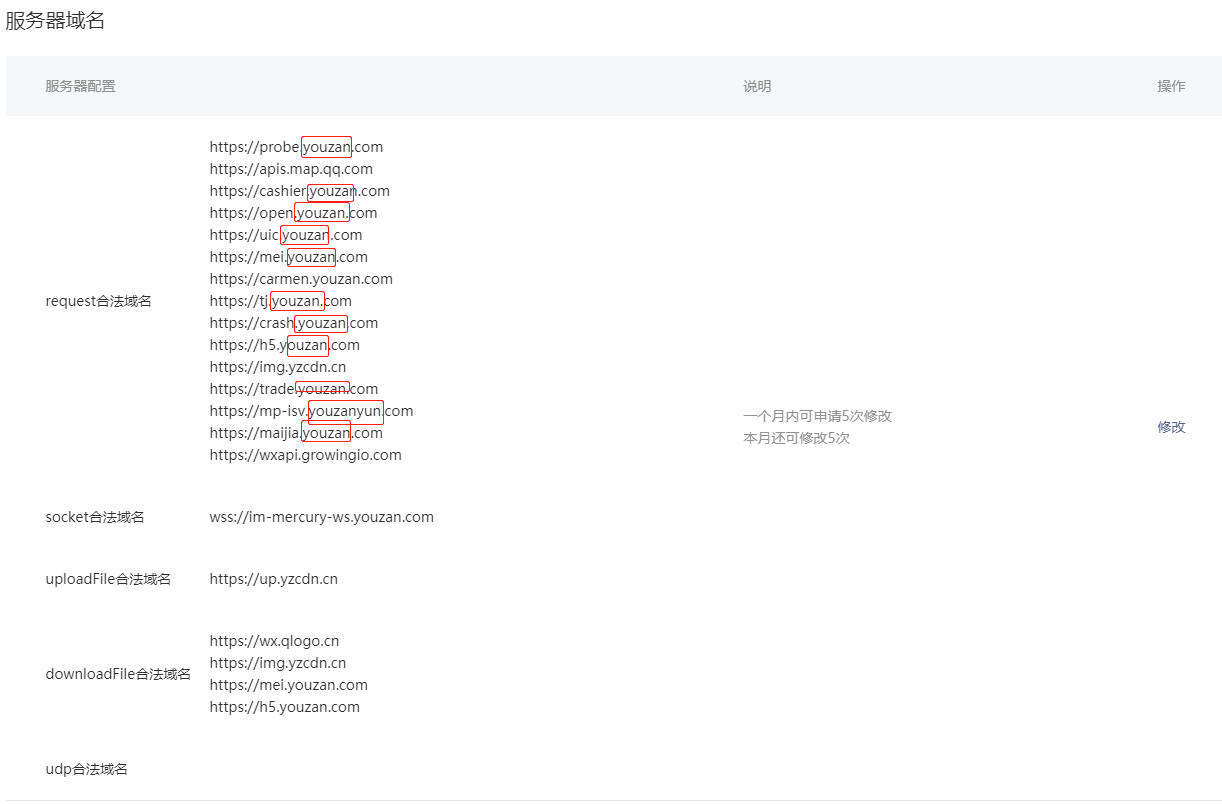
Task: Select the request合法域名 row label
Action: [x=99, y=301]
